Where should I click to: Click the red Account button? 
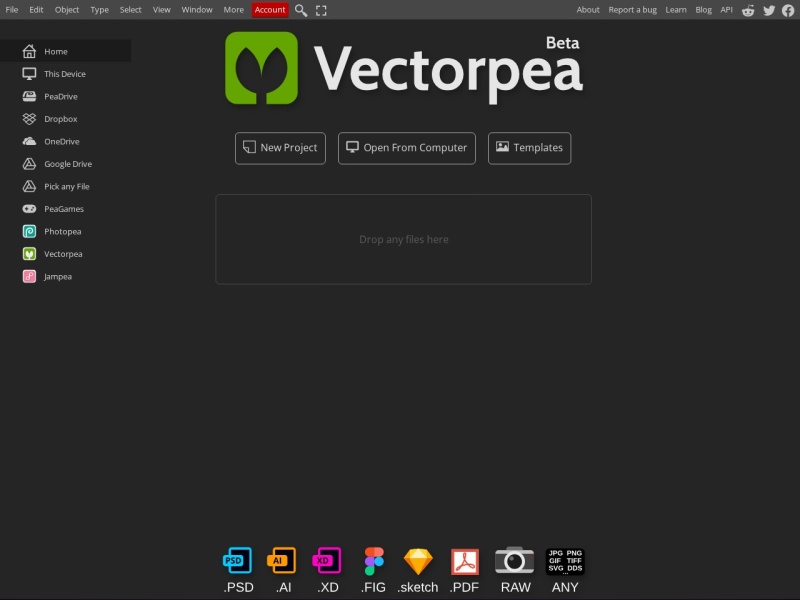[270, 10]
